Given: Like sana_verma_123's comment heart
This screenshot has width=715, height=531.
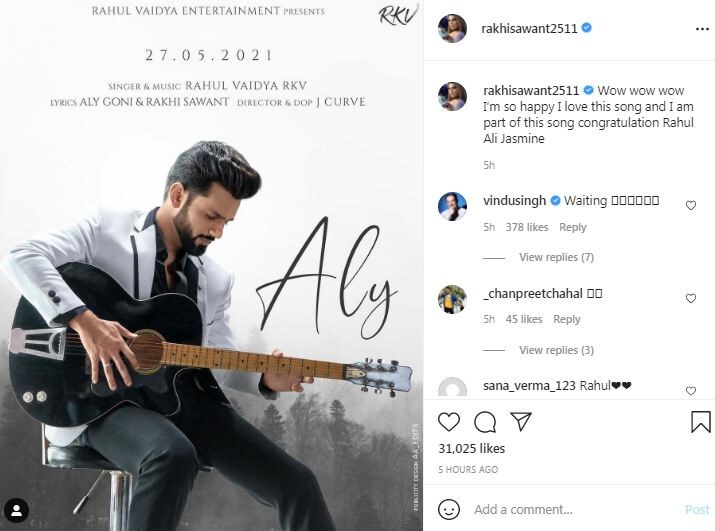Looking at the screenshot, I should (x=691, y=391).
